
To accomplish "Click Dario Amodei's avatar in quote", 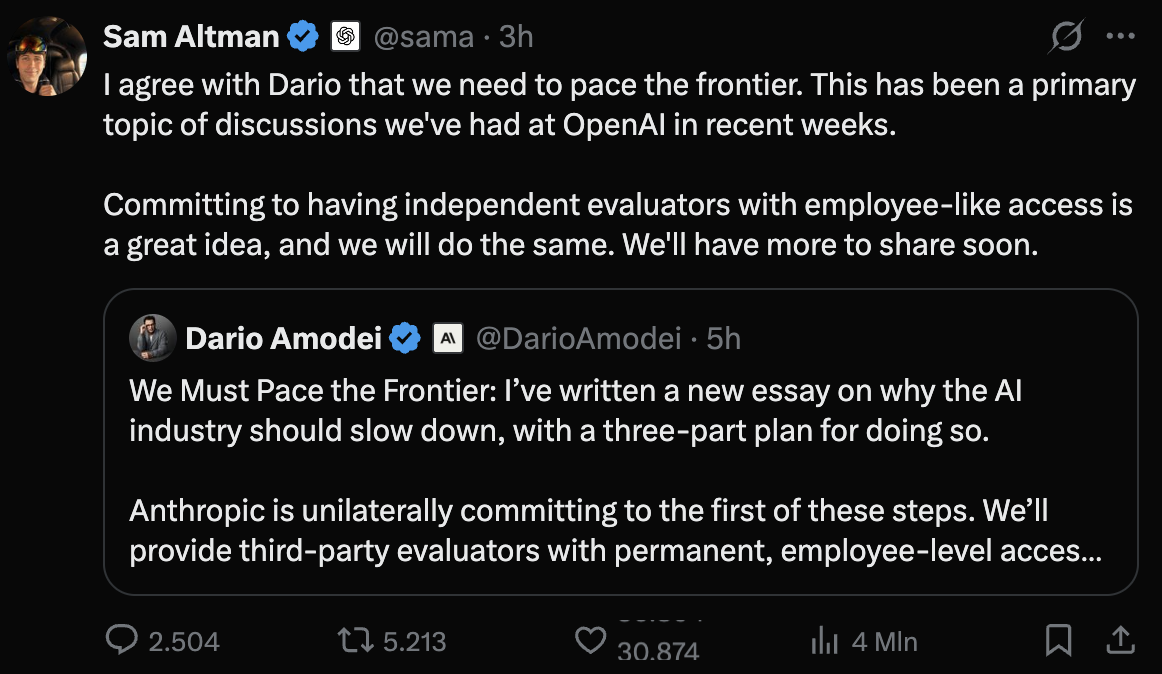I will point(152,338).
